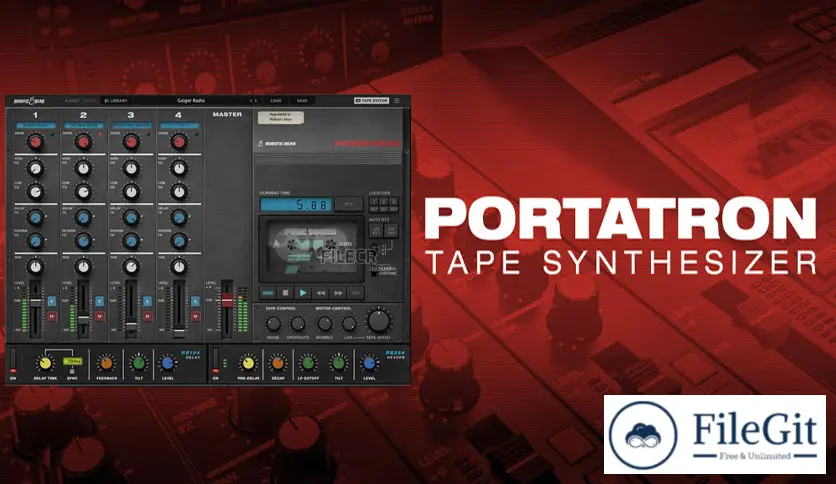Click the Play button on the tape transport
Viewport: 836px width, 484px height.
coord(302,293)
